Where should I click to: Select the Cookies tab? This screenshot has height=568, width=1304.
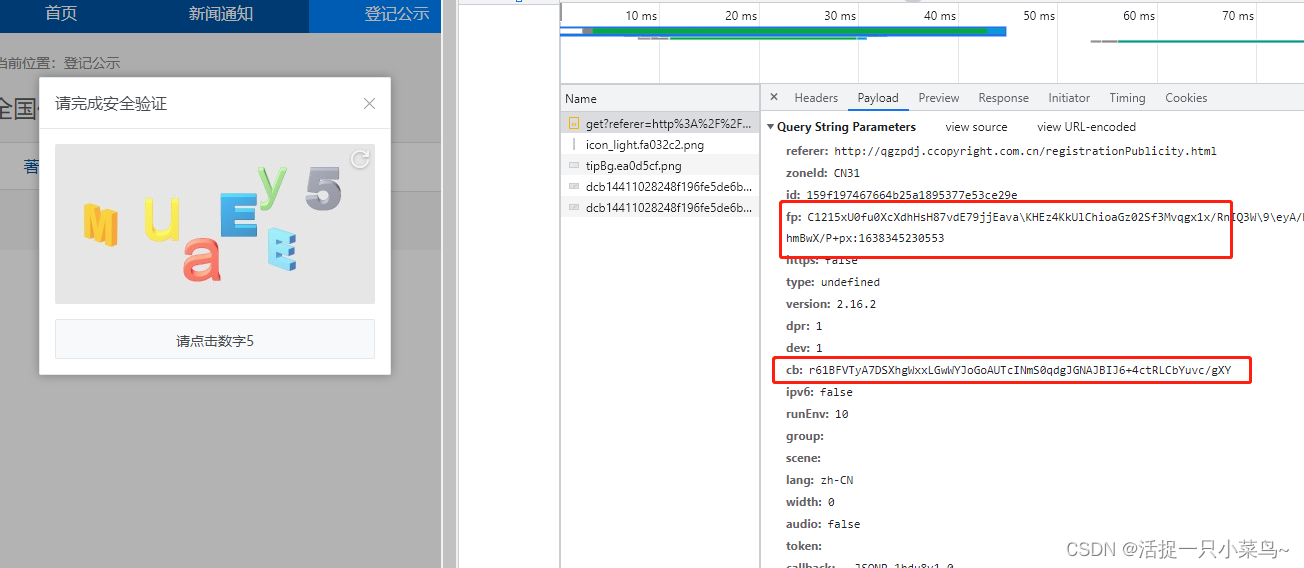coord(1186,98)
